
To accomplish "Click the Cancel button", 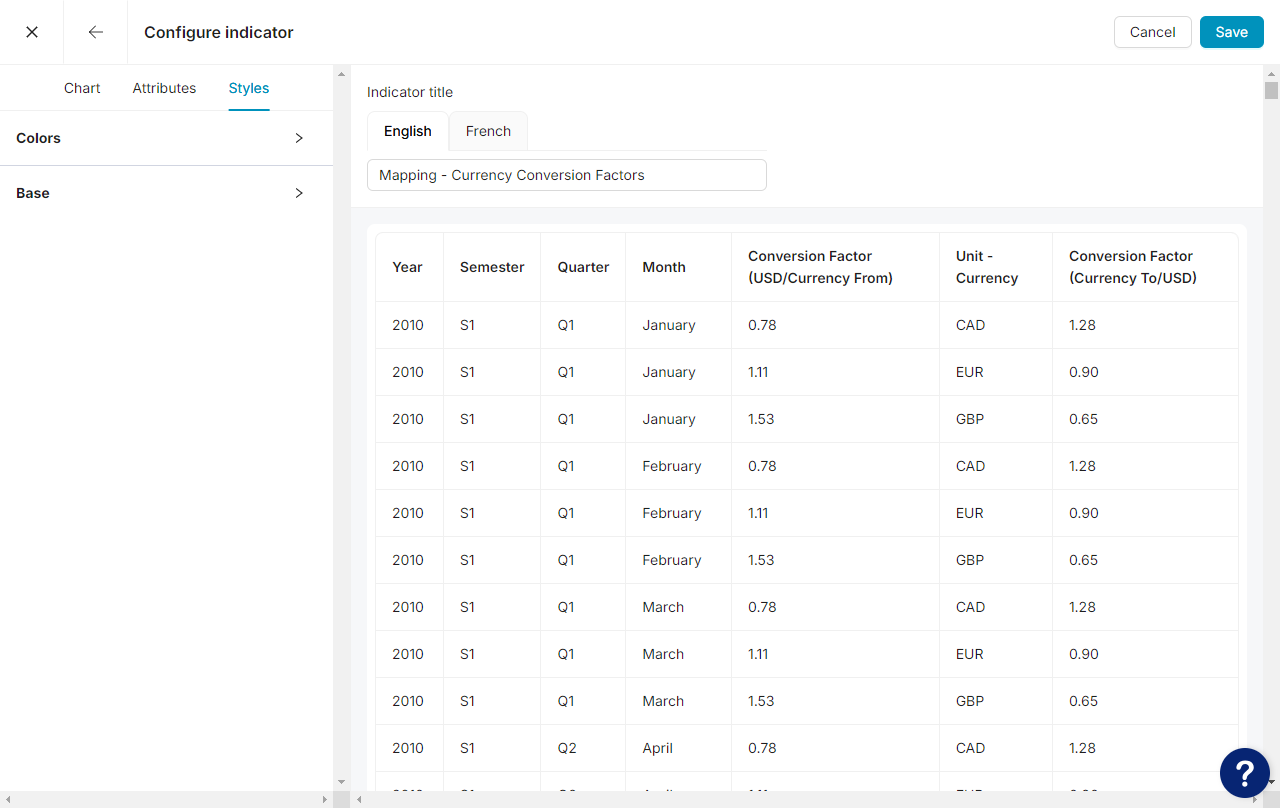I will [x=1152, y=31].
